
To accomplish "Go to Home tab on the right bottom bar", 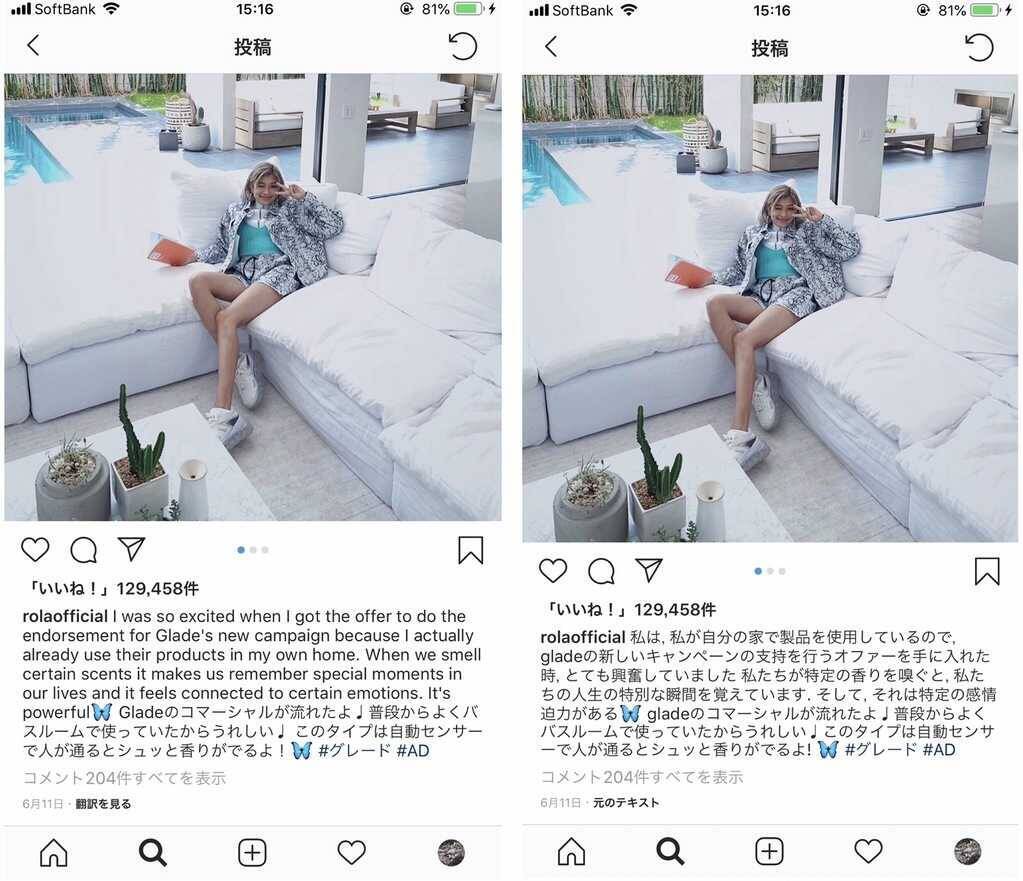I will click(x=571, y=851).
